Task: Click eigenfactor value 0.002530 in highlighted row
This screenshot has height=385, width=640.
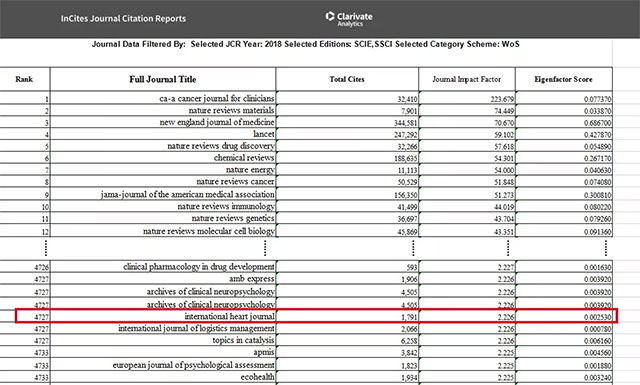Action: [564, 316]
